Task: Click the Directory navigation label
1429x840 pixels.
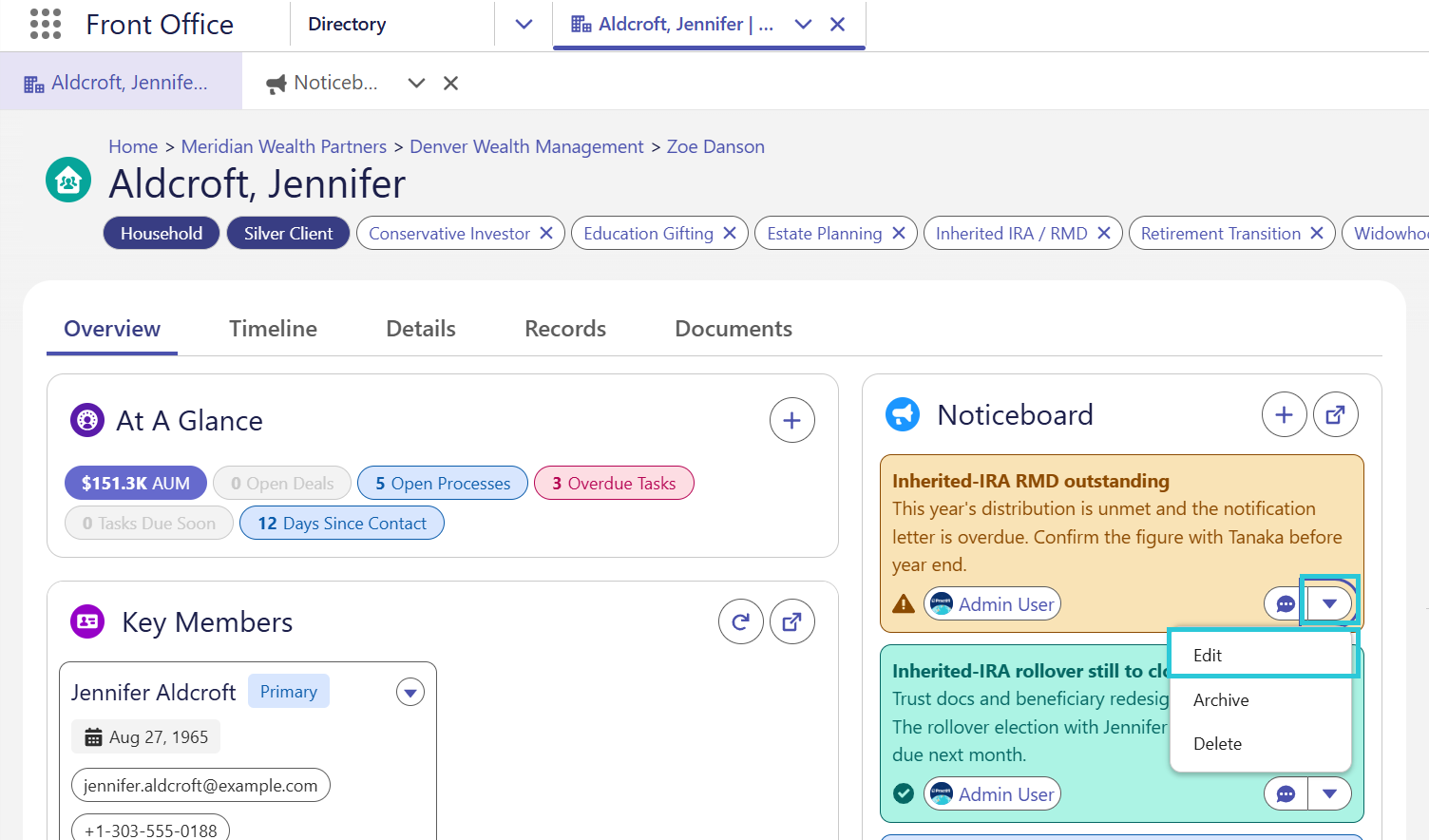Action: tap(347, 25)
